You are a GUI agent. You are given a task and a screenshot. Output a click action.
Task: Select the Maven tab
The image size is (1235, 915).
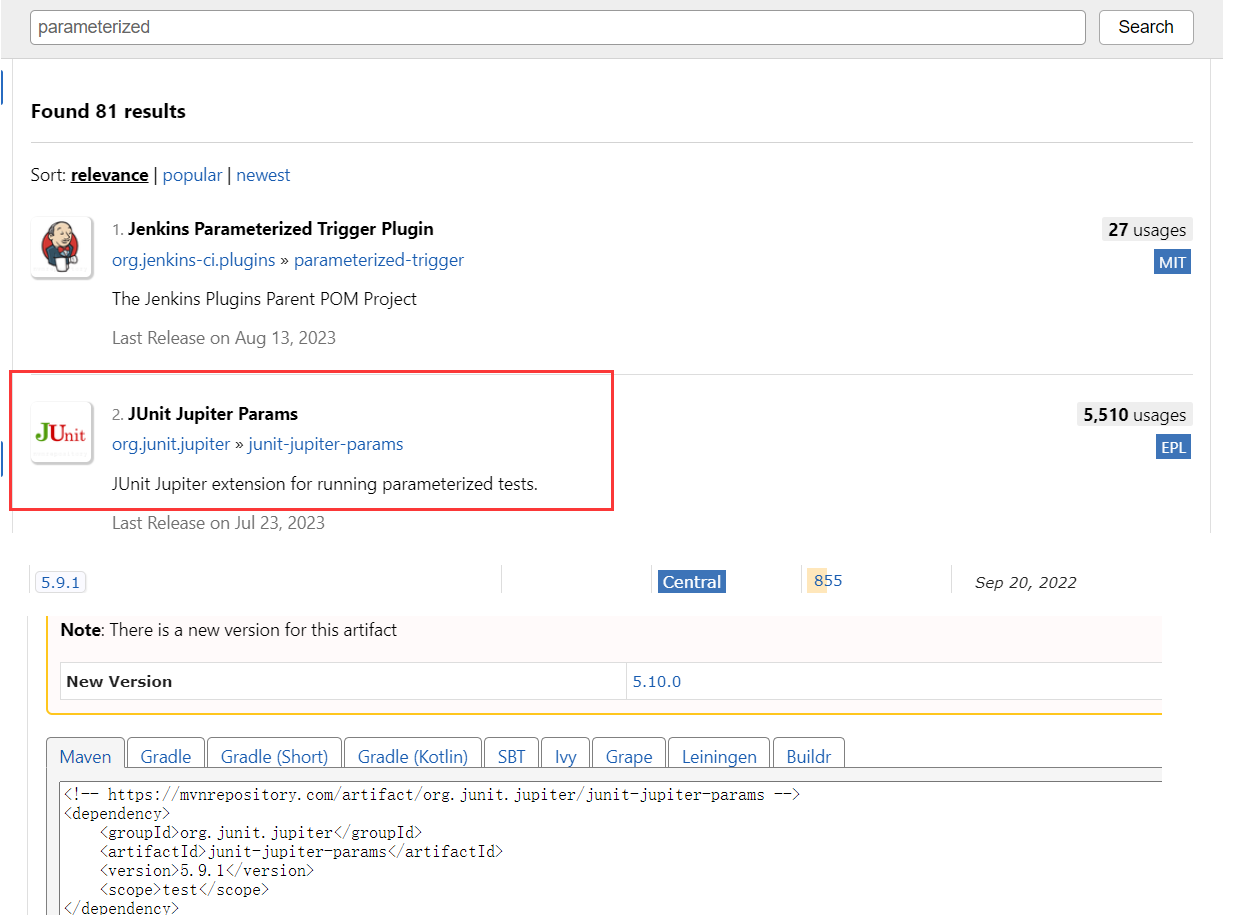(86, 756)
